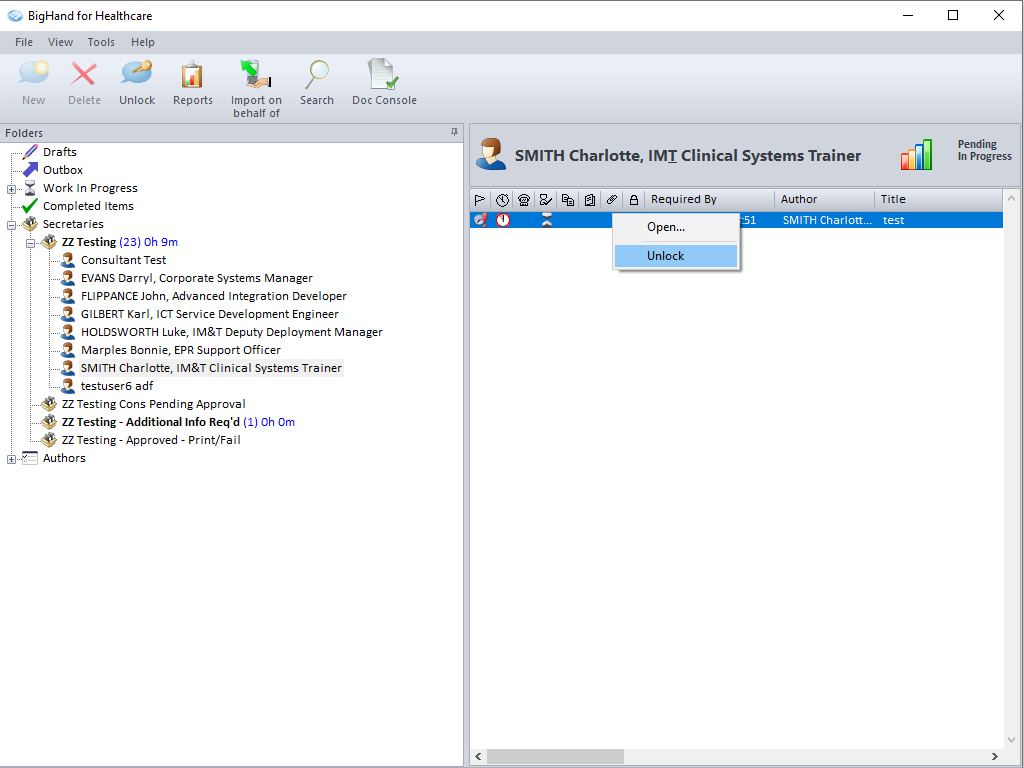Sort by the flag column header
The height and width of the screenshot is (768, 1024).
(x=480, y=200)
